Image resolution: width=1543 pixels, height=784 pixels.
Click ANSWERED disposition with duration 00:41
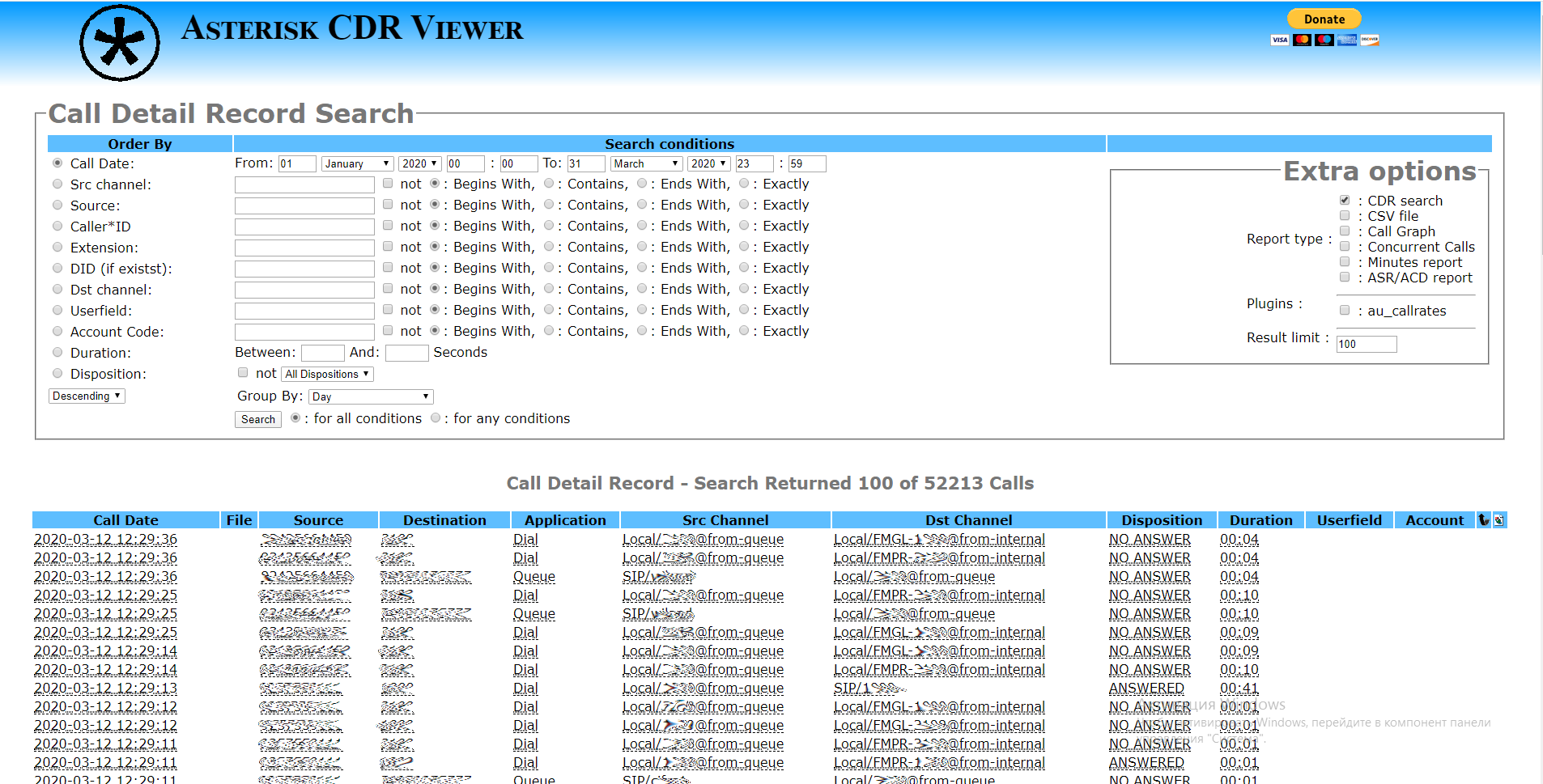tap(1146, 688)
